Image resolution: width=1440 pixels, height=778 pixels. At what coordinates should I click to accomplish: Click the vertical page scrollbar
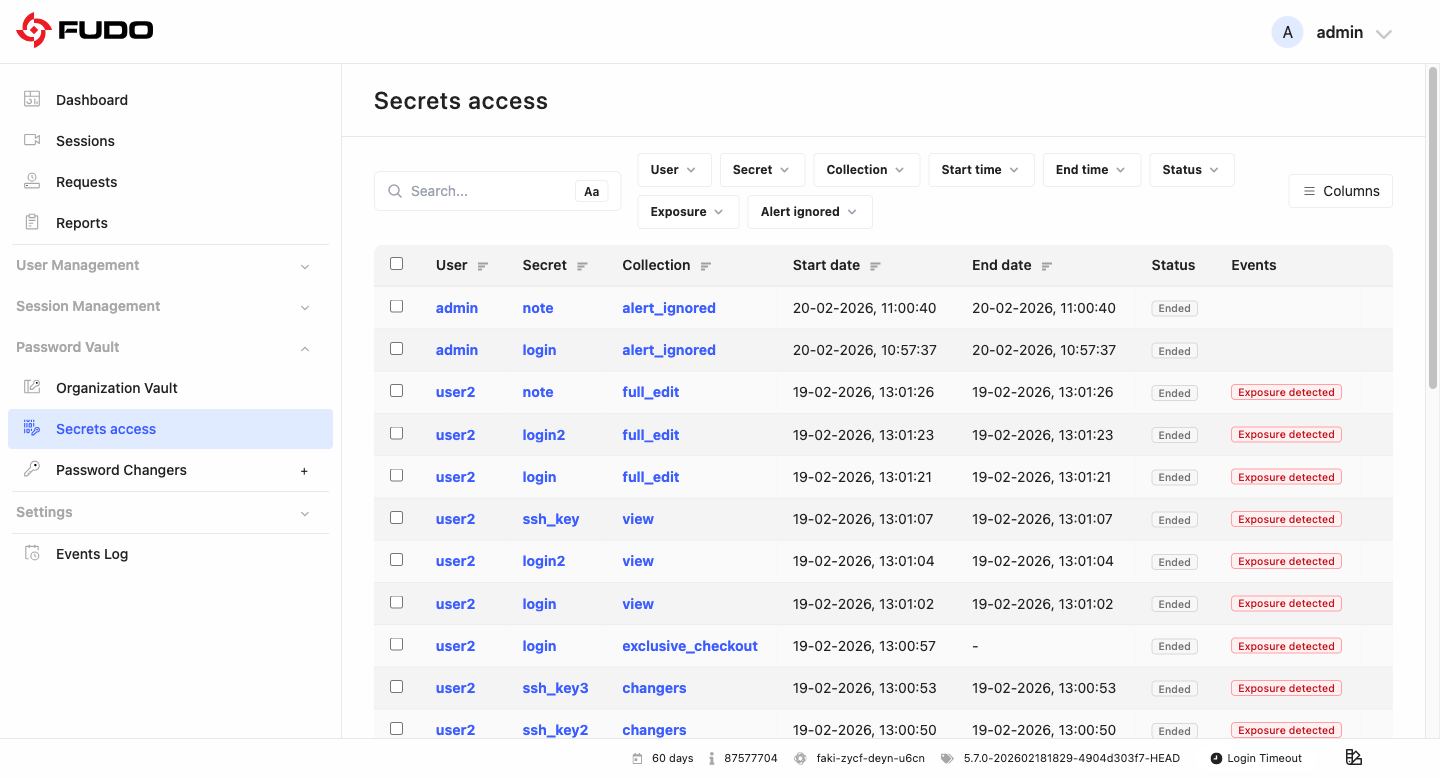click(1432, 228)
